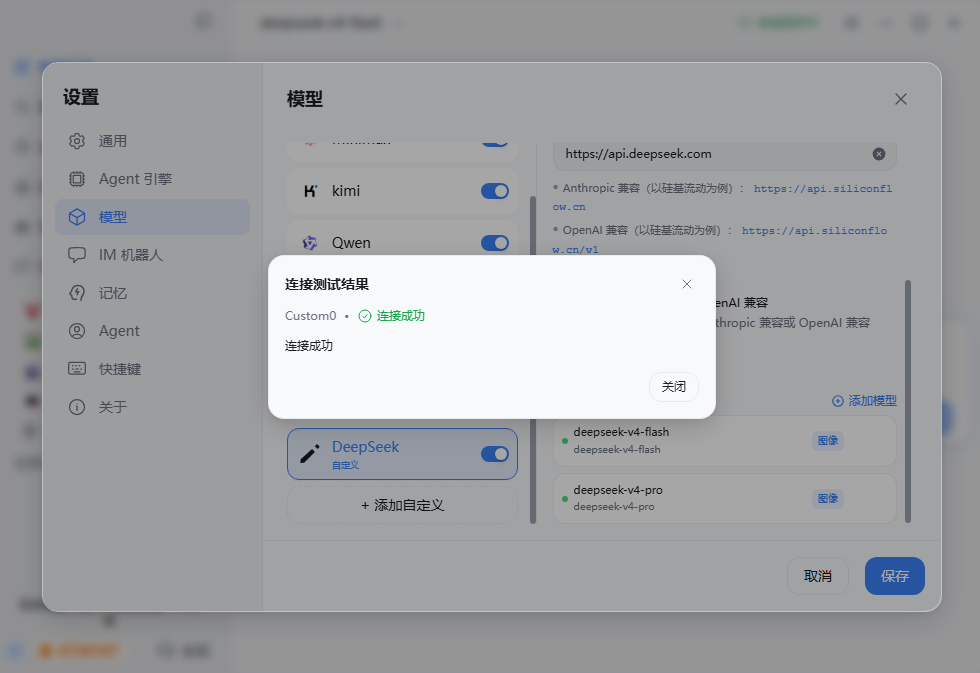Clear the API URL with the x icon
Viewport: 980px width, 673px height.
click(879, 154)
